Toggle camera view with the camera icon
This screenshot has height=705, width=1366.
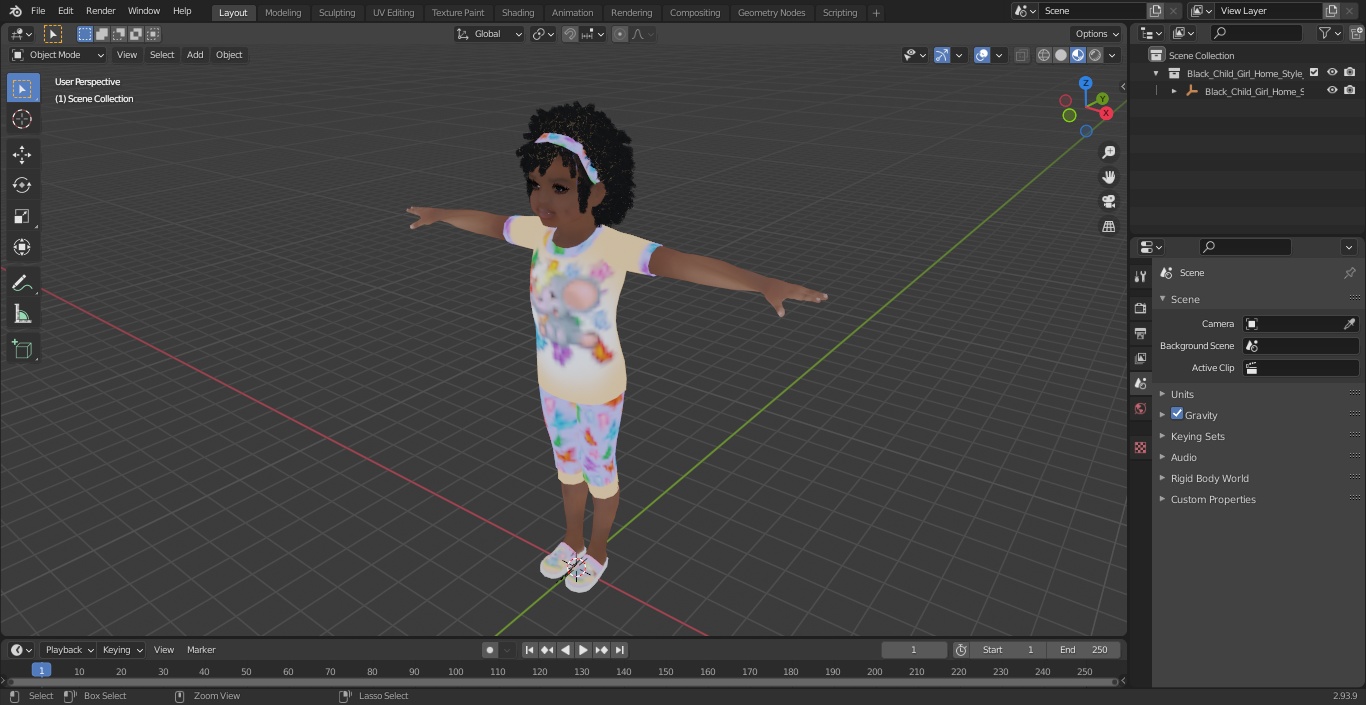point(1108,201)
